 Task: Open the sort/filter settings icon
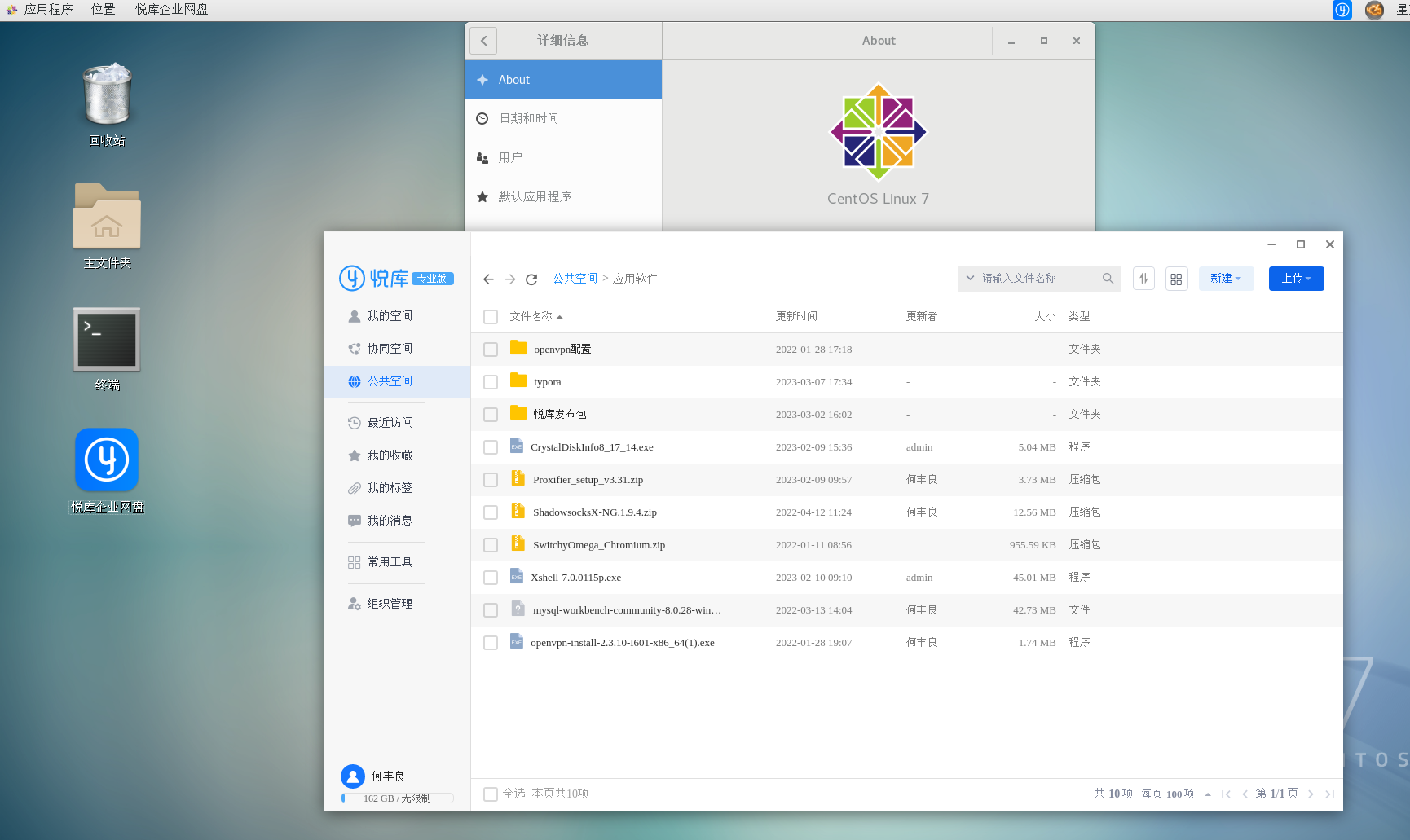(x=1143, y=279)
